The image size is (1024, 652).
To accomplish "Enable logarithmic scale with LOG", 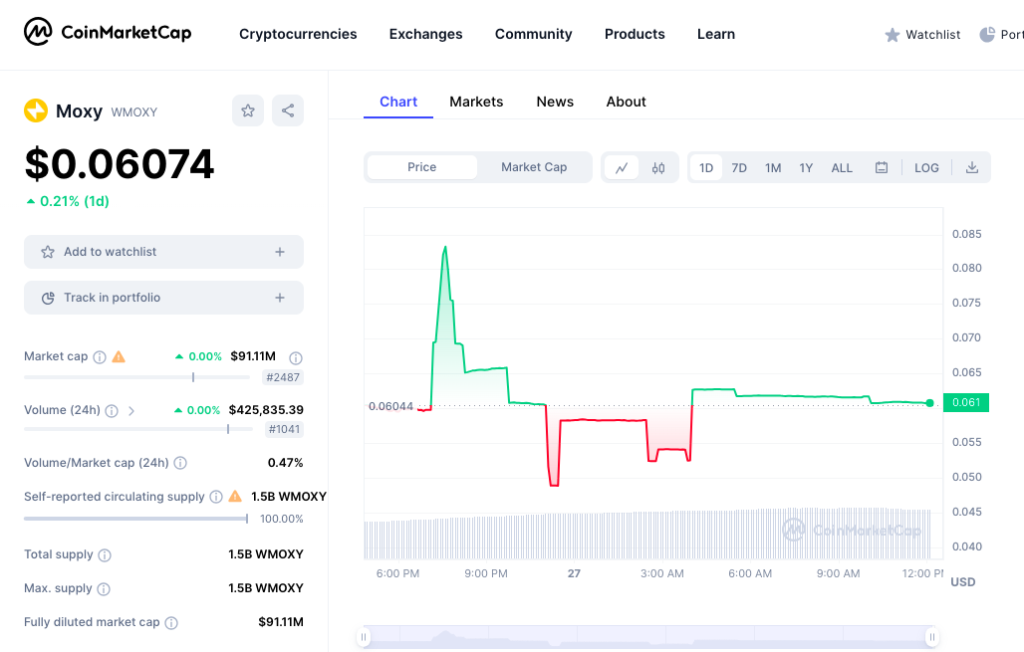I will (x=926, y=167).
